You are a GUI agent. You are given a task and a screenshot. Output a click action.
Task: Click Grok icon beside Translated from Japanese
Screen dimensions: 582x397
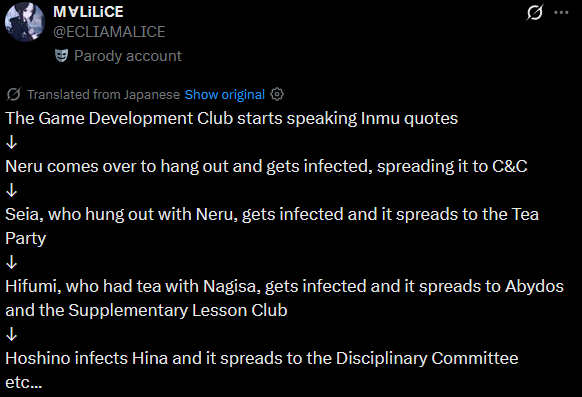coord(13,95)
